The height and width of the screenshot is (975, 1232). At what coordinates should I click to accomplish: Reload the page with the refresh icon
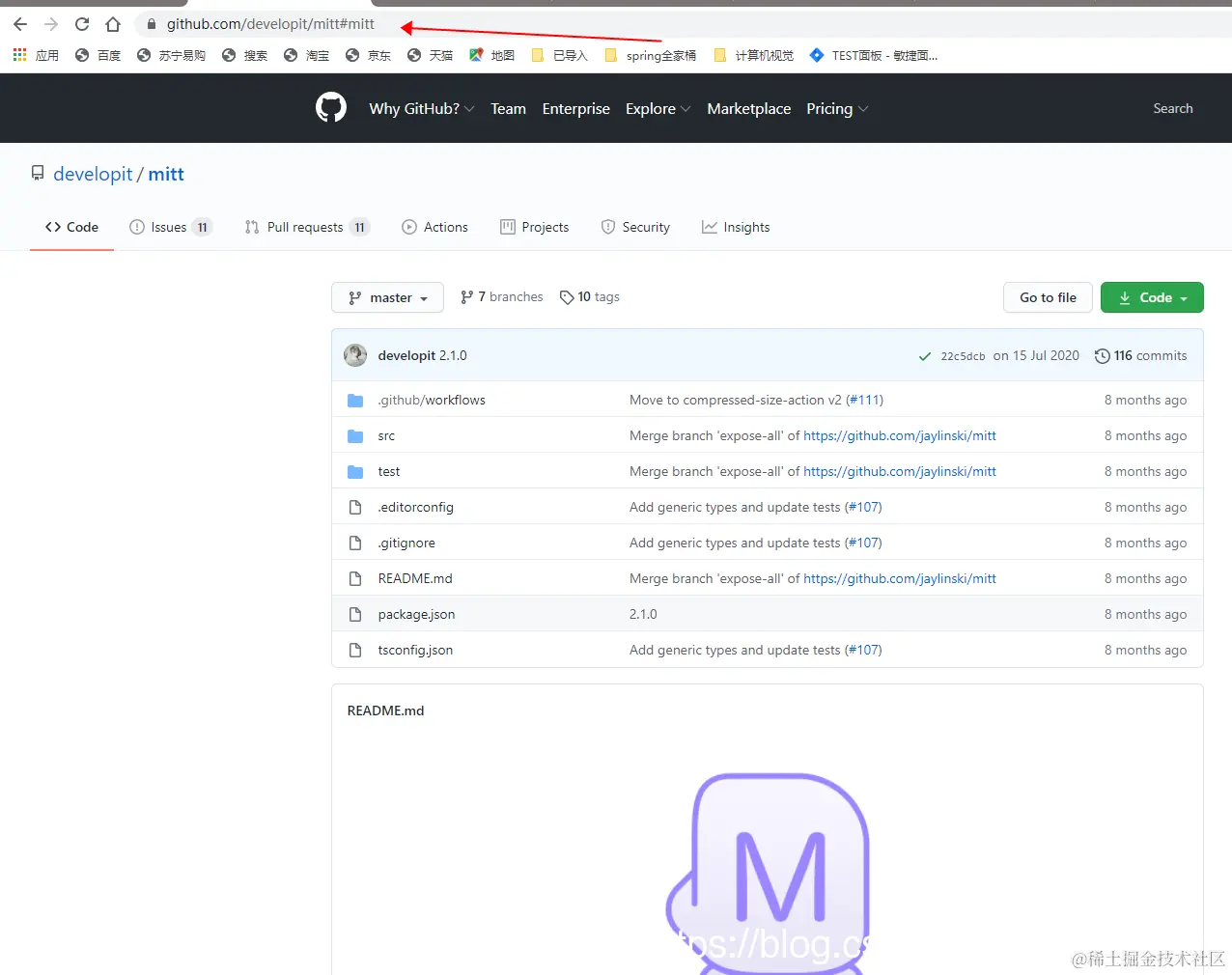[x=82, y=24]
